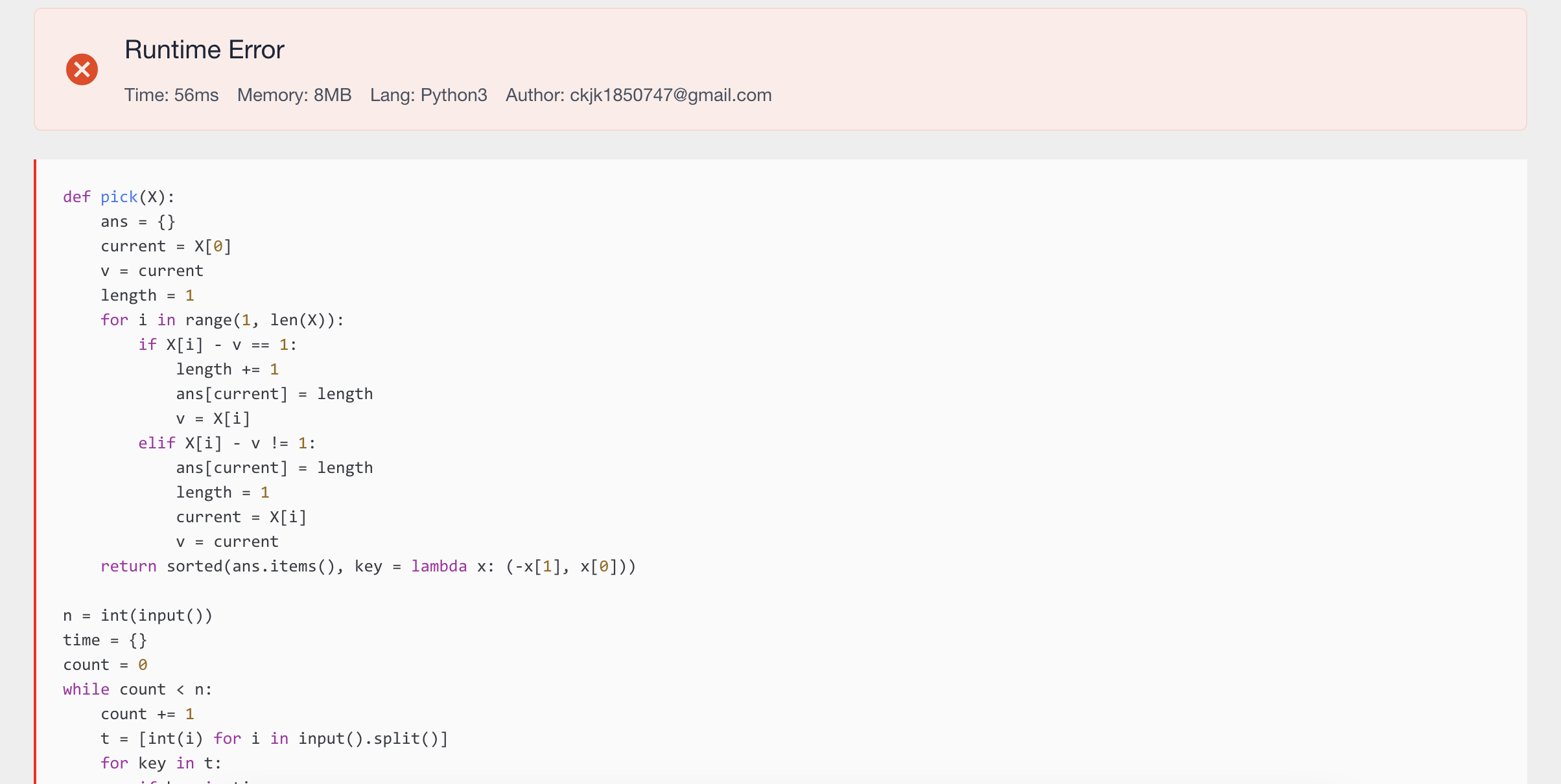Click the "Lang: Python3" label
Screen dimensions: 1561x784
point(428,95)
